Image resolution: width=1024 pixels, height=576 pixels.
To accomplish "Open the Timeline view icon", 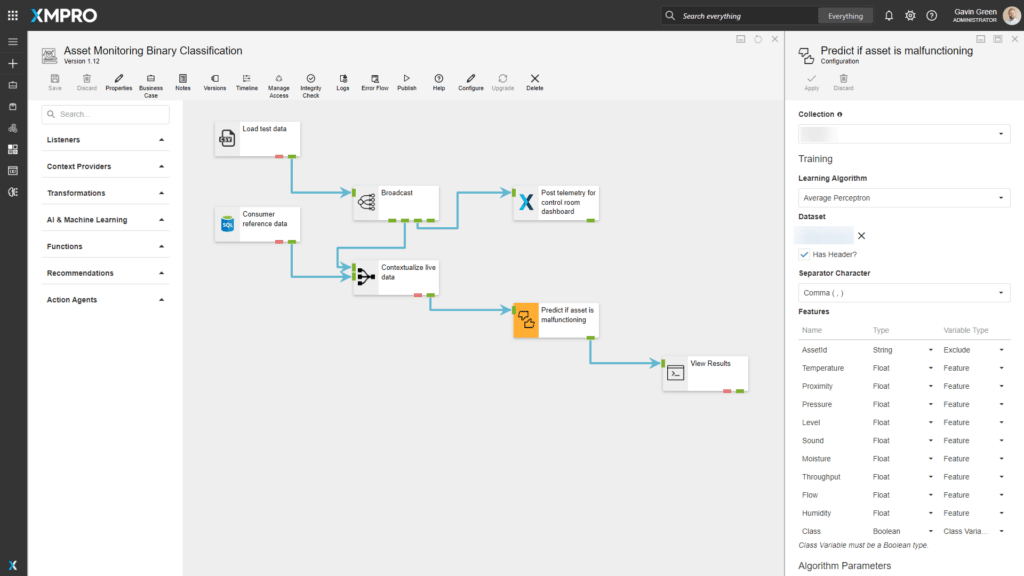I will point(246,78).
